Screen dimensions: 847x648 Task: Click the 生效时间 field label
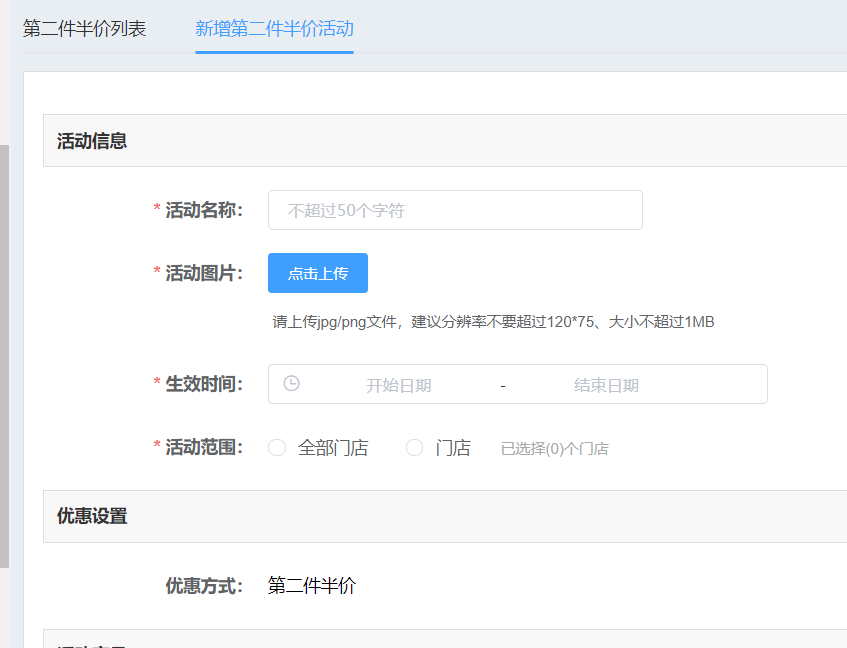click(x=203, y=384)
